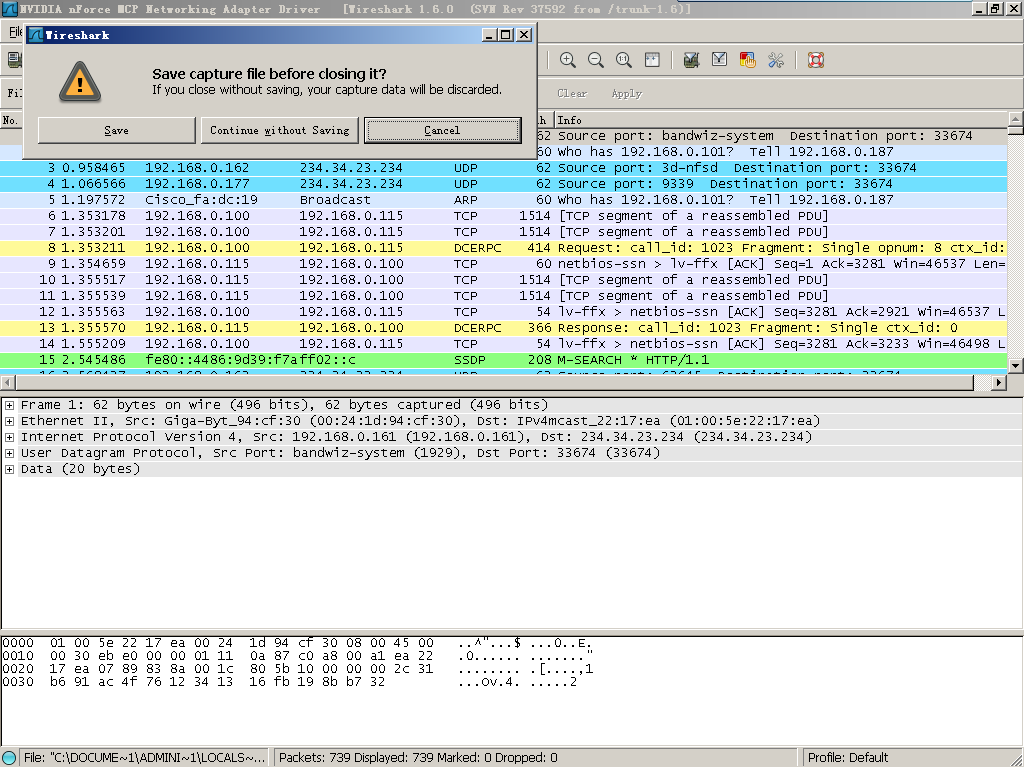Click packet list scroll-down arrow
Image resolution: width=1024 pixels, height=768 pixels.
click(x=1016, y=366)
